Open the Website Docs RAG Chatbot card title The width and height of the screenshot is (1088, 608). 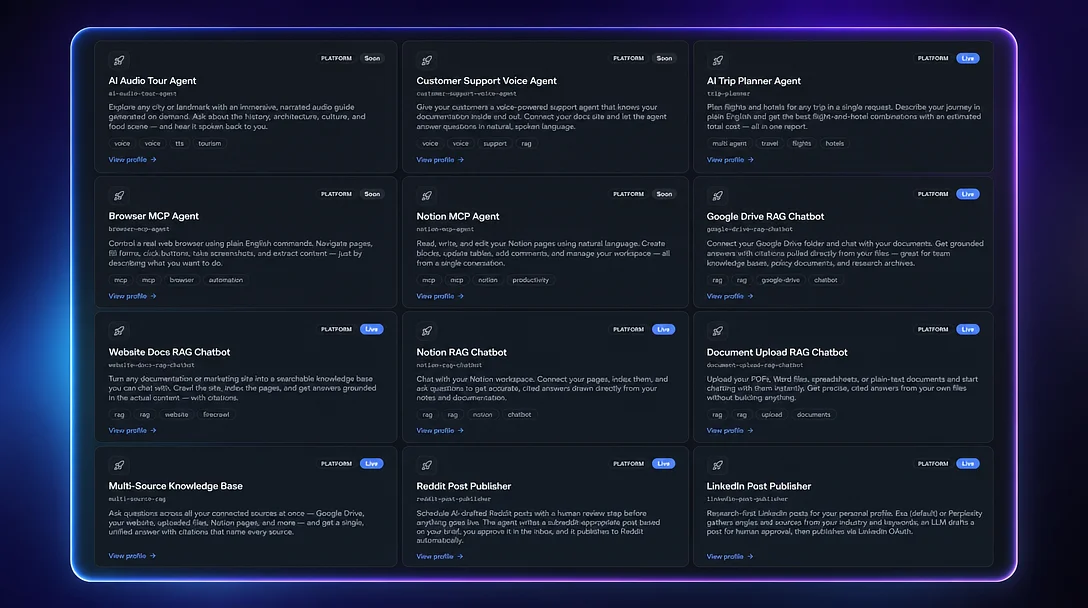click(169, 352)
